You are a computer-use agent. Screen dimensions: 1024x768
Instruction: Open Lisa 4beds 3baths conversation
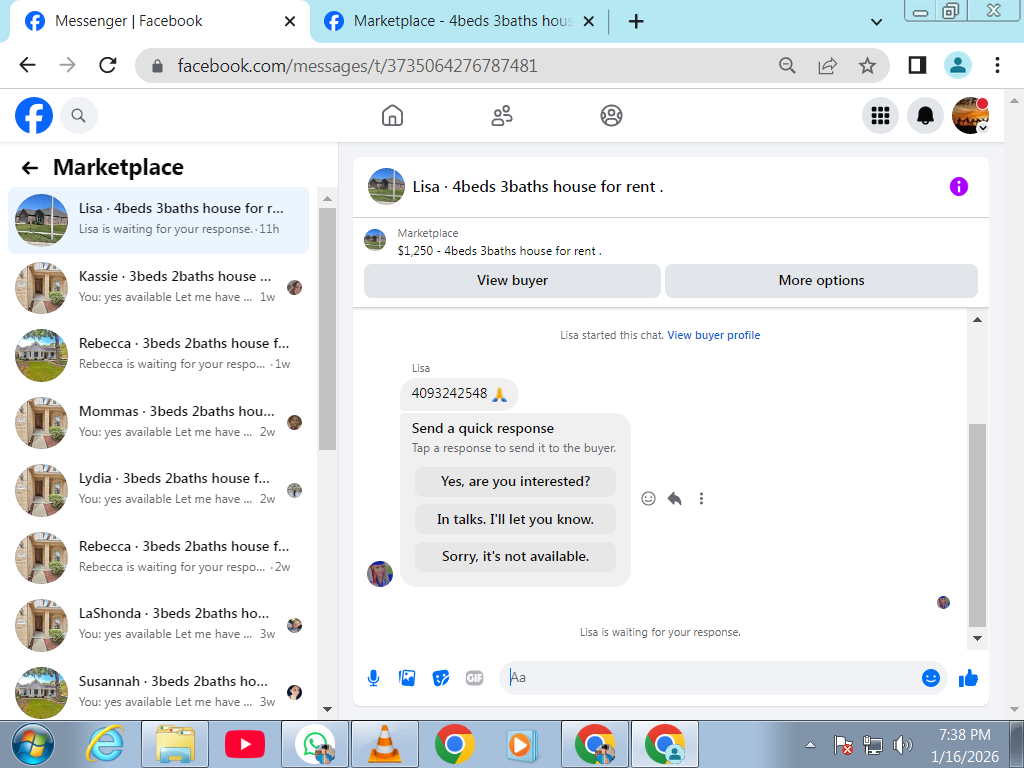158,220
